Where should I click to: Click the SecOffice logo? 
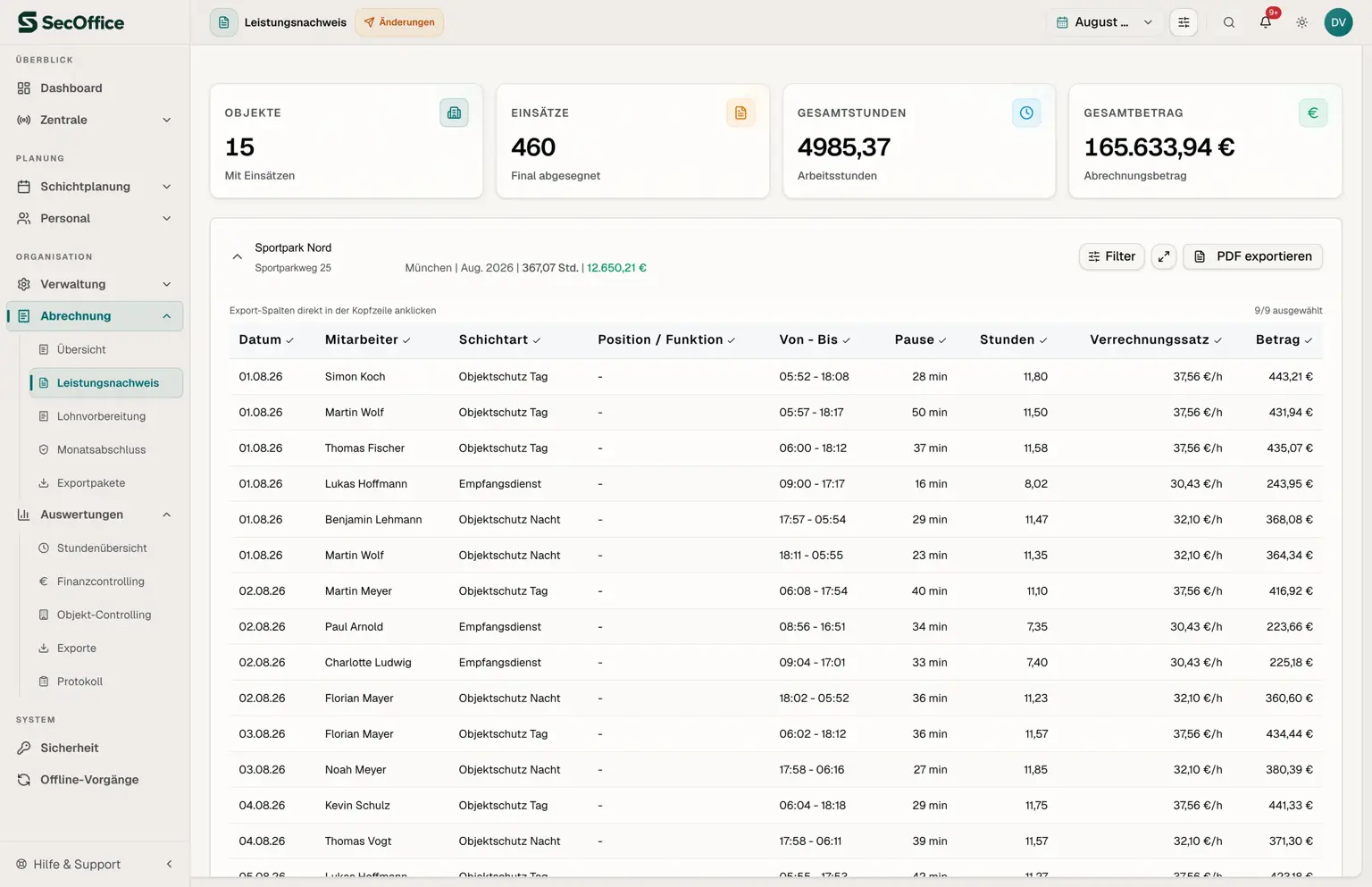71,22
